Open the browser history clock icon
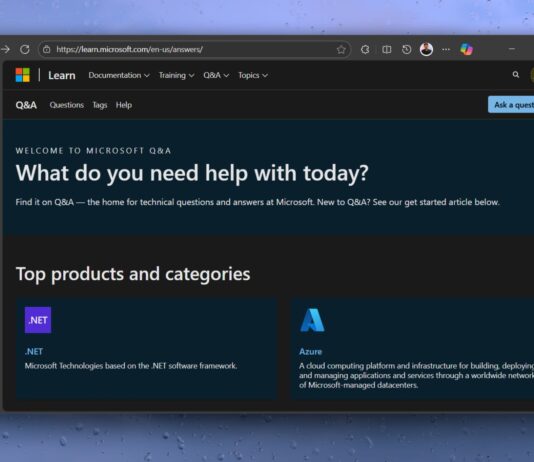 406,50
